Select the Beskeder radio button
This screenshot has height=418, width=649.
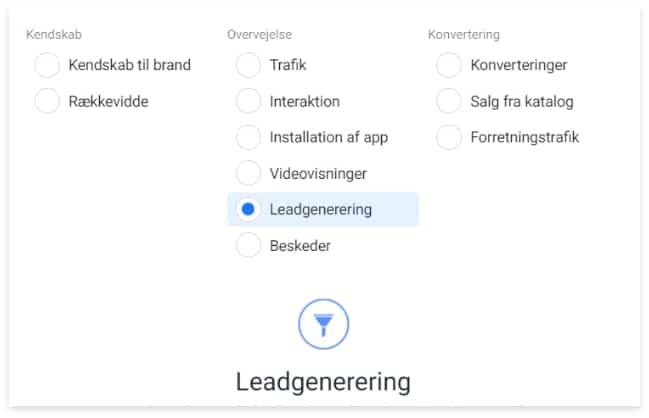[x=248, y=245]
